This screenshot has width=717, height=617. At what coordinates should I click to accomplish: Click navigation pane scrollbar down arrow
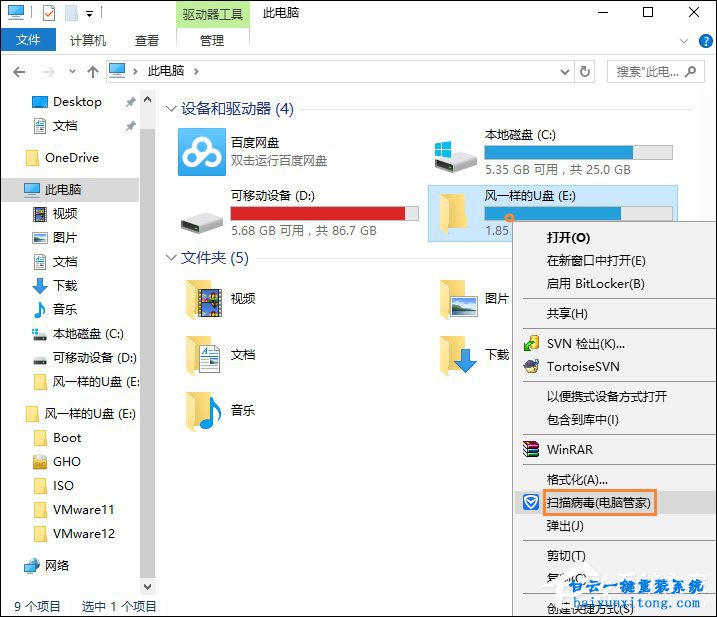[147, 586]
